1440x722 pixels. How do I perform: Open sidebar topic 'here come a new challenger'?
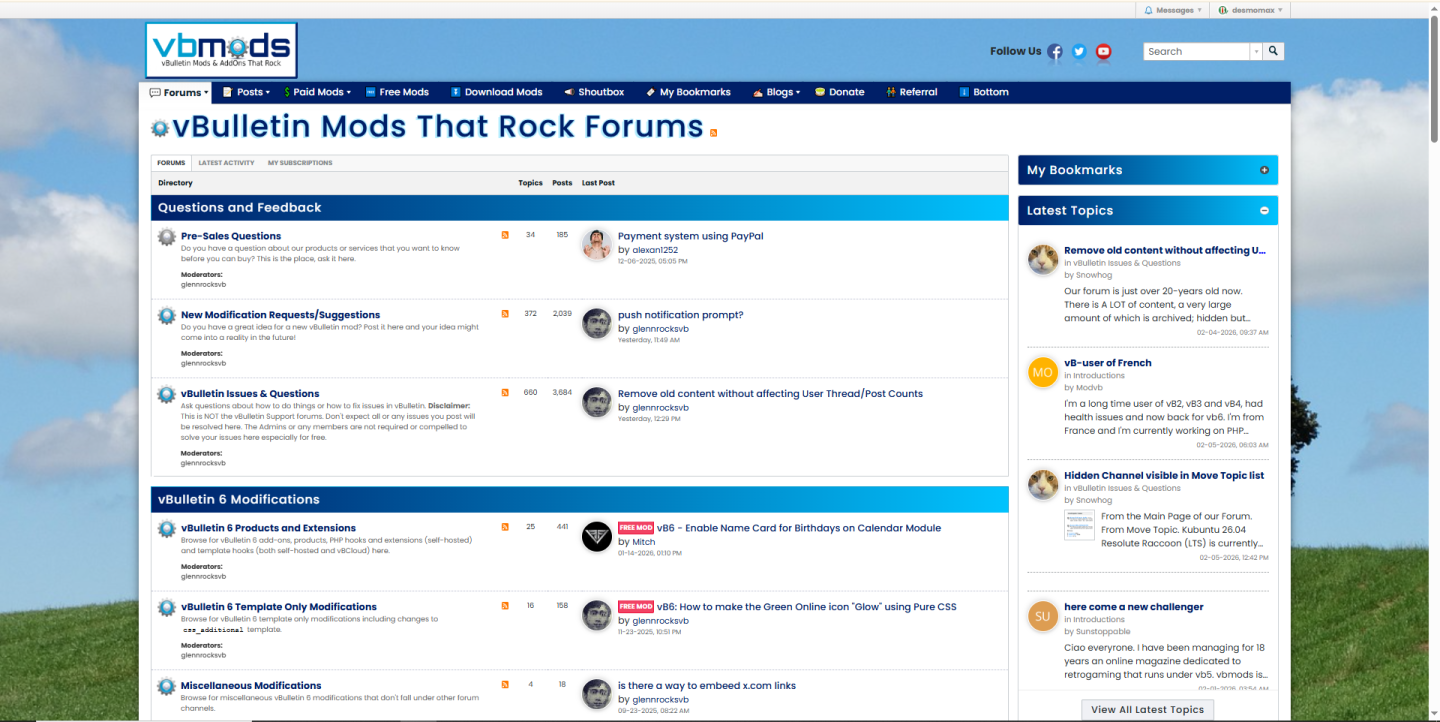[x=1134, y=607]
